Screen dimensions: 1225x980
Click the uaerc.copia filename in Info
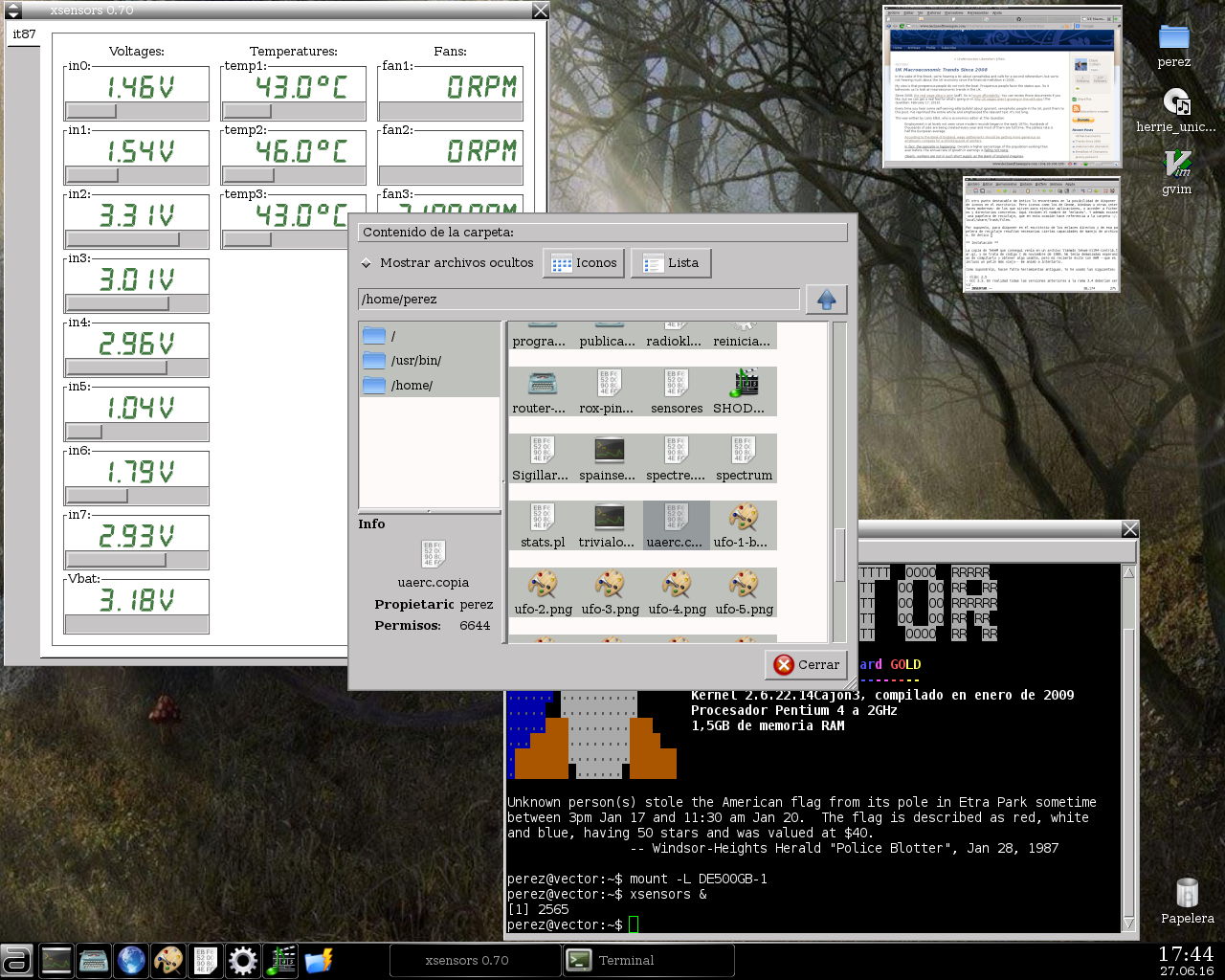tap(434, 582)
